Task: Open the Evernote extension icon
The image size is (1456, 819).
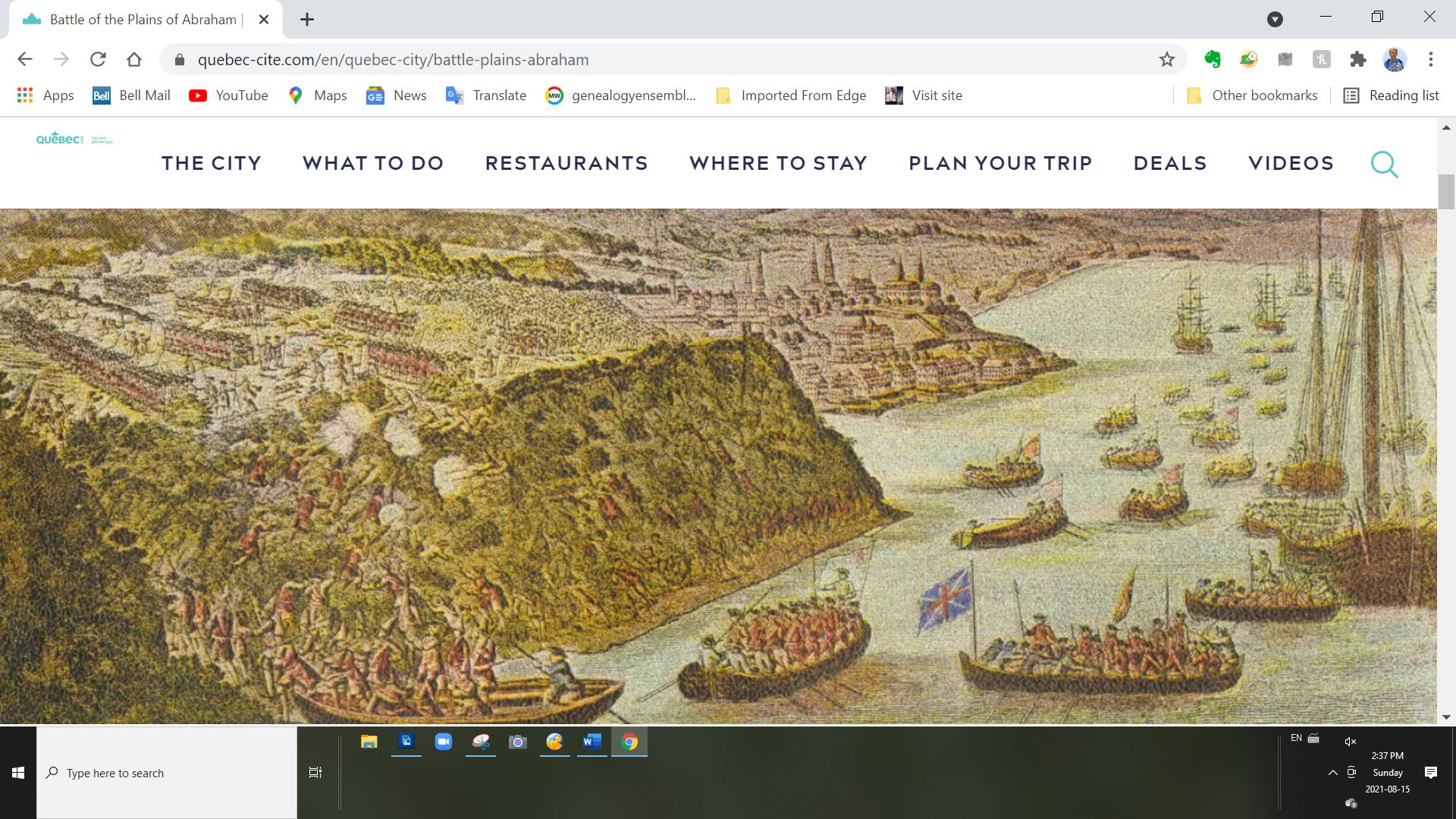Action: [x=1212, y=59]
